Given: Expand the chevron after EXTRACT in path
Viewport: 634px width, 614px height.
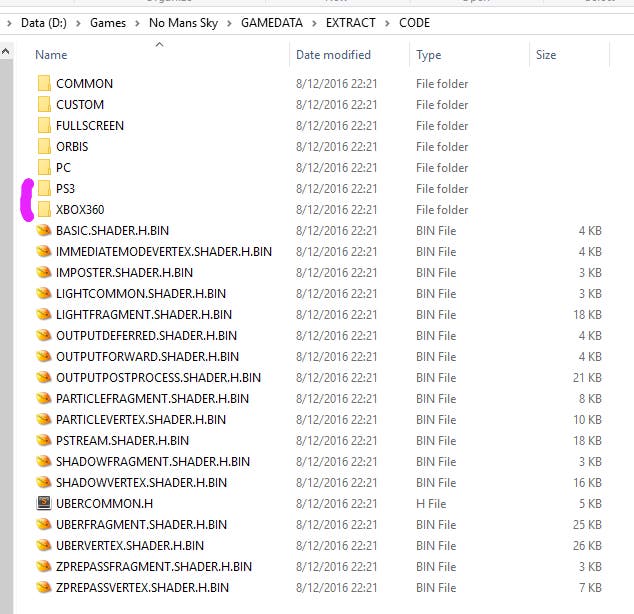Looking at the screenshot, I should tap(387, 23).
